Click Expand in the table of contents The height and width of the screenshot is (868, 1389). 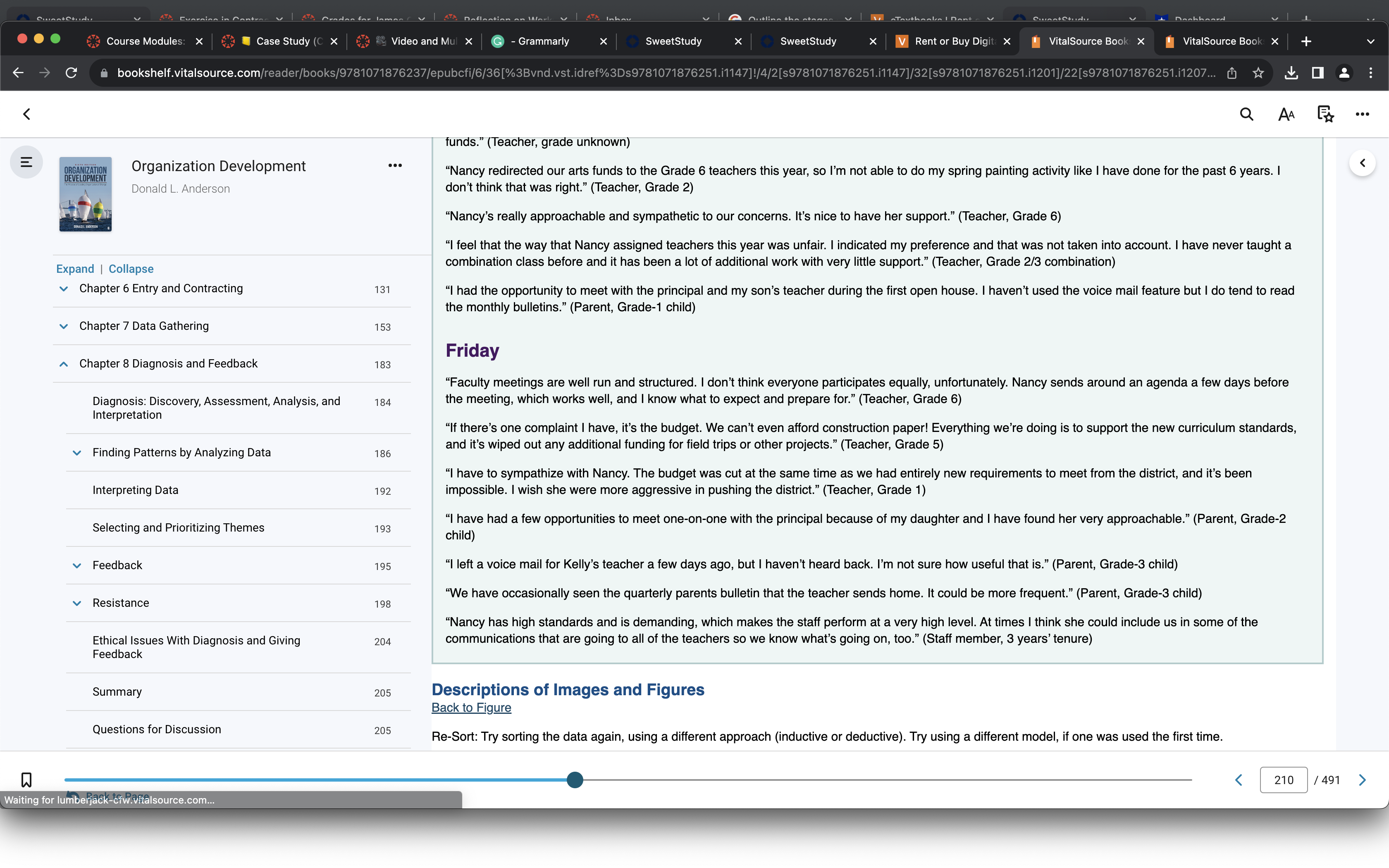[75, 269]
